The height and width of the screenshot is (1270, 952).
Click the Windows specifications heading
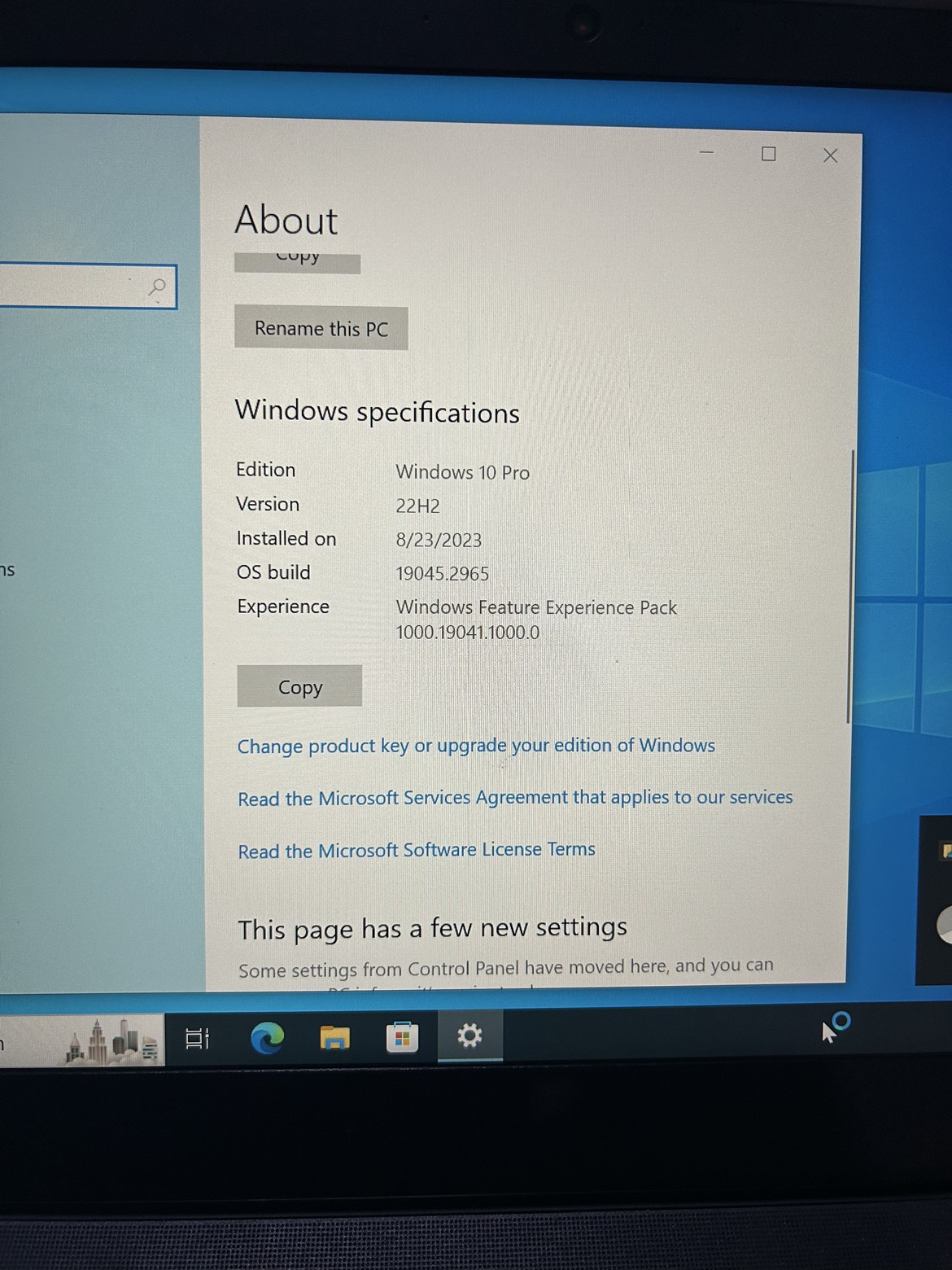(x=377, y=411)
